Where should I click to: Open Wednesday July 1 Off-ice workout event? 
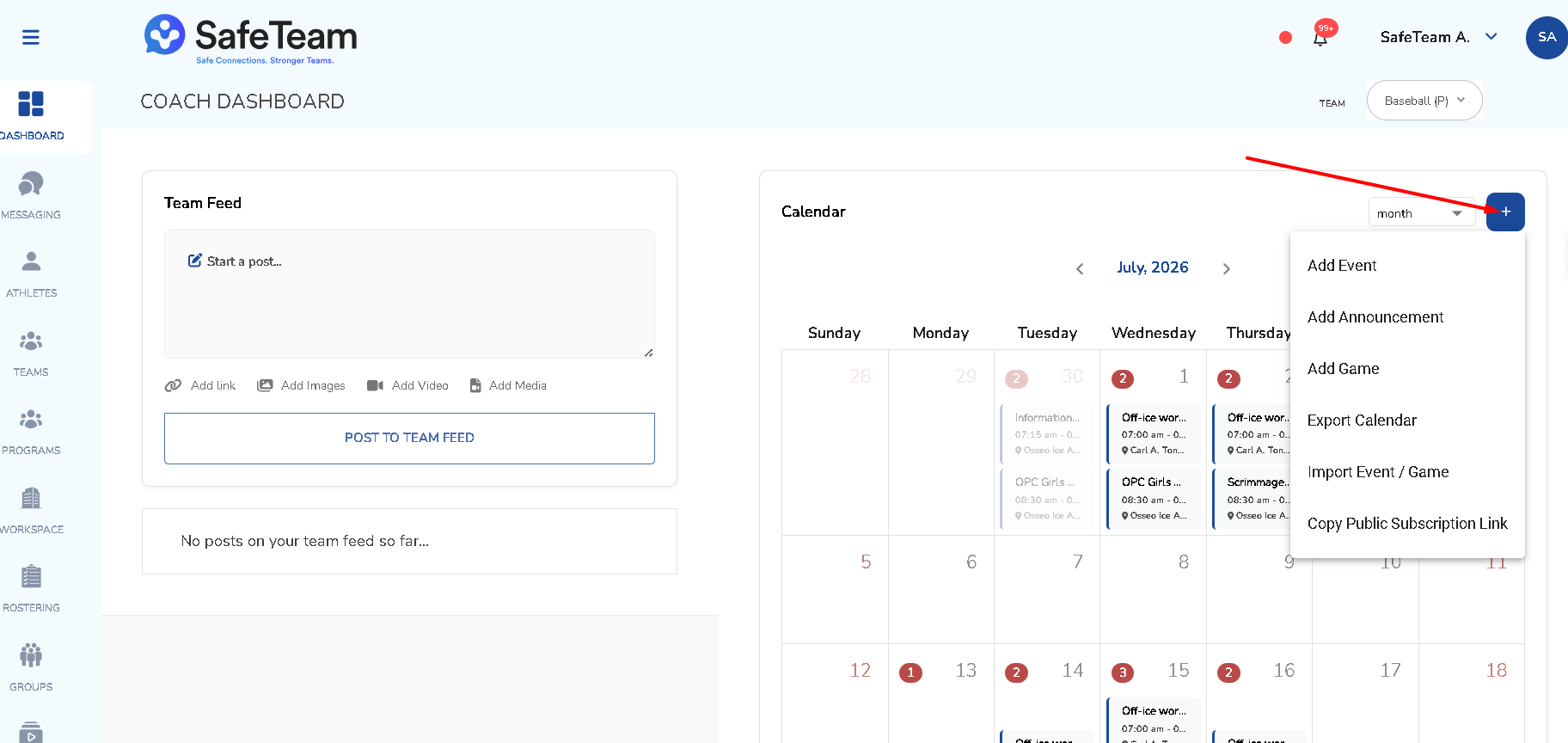point(1153,433)
